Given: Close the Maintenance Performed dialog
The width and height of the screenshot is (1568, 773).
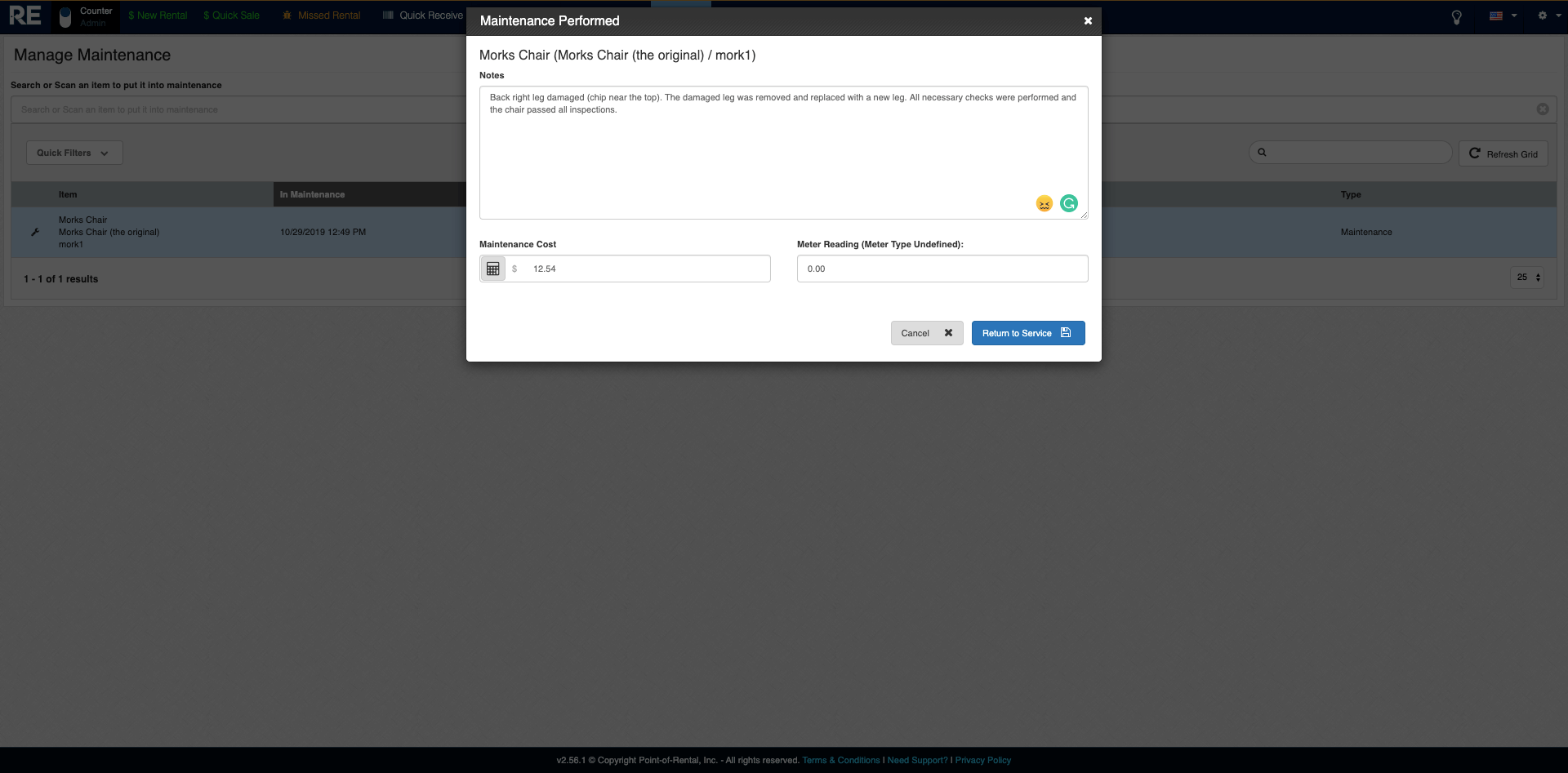Looking at the screenshot, I should click(1088, 21).
